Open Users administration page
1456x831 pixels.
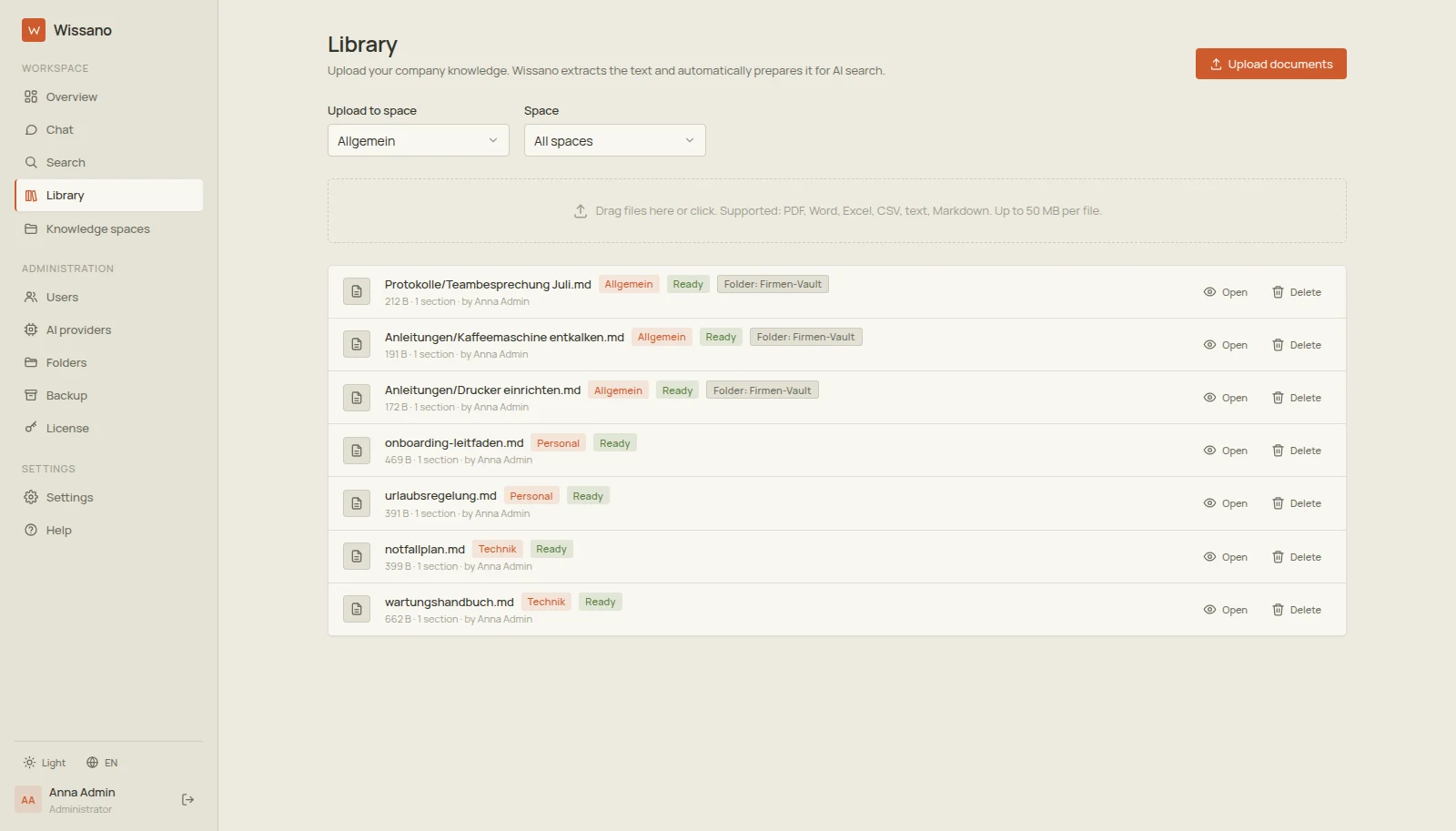[x=109, y=297]
